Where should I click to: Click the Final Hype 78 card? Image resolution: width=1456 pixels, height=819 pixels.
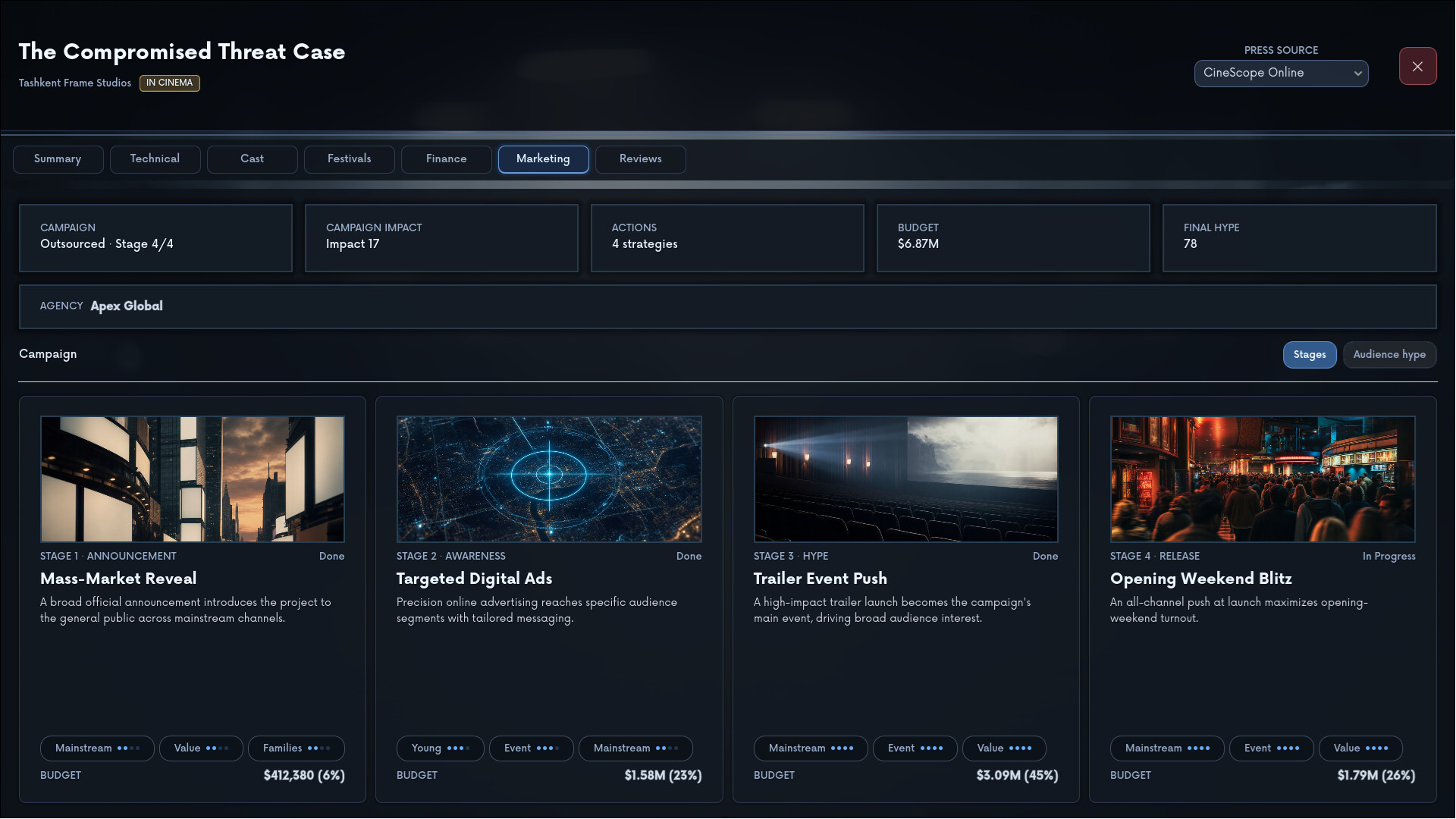pyautogui.click(x=1299, y=237)
